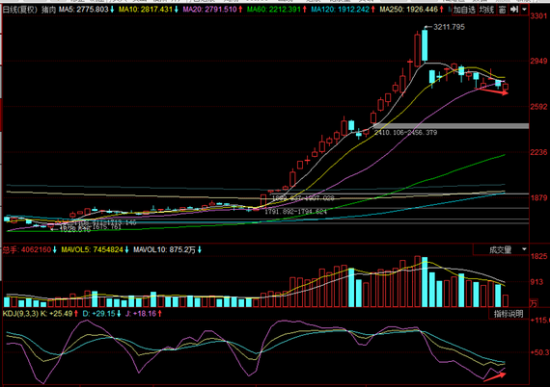Click the window layout icon beside 均线
The height and width of the screenshot is (387, 550).
[503, 9]
